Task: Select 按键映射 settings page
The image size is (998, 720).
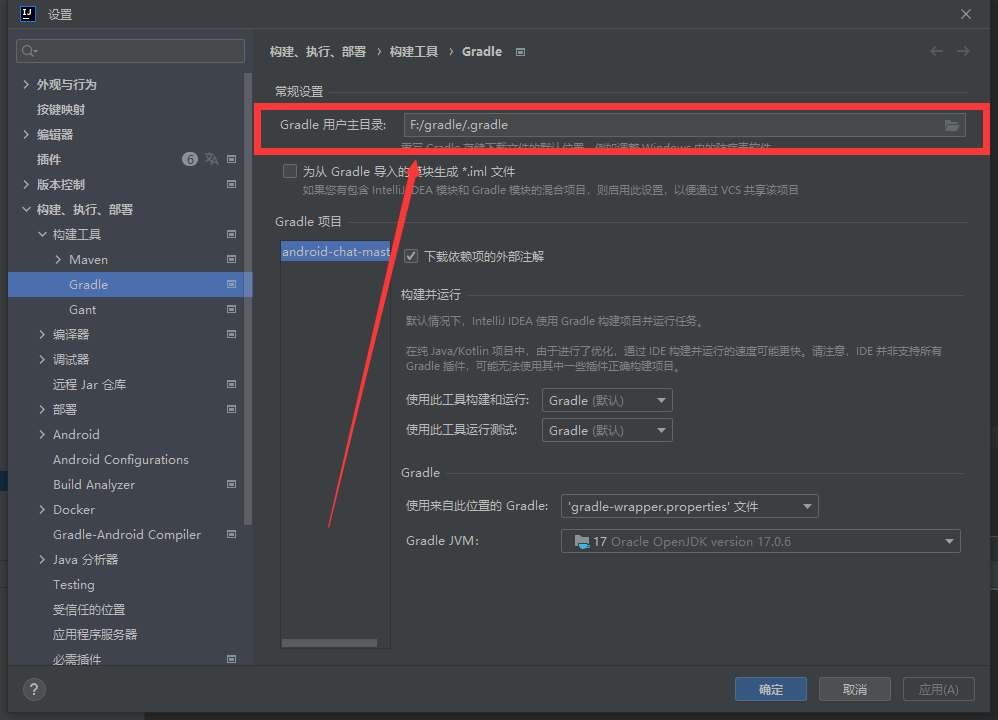Action: coord(61,109)
